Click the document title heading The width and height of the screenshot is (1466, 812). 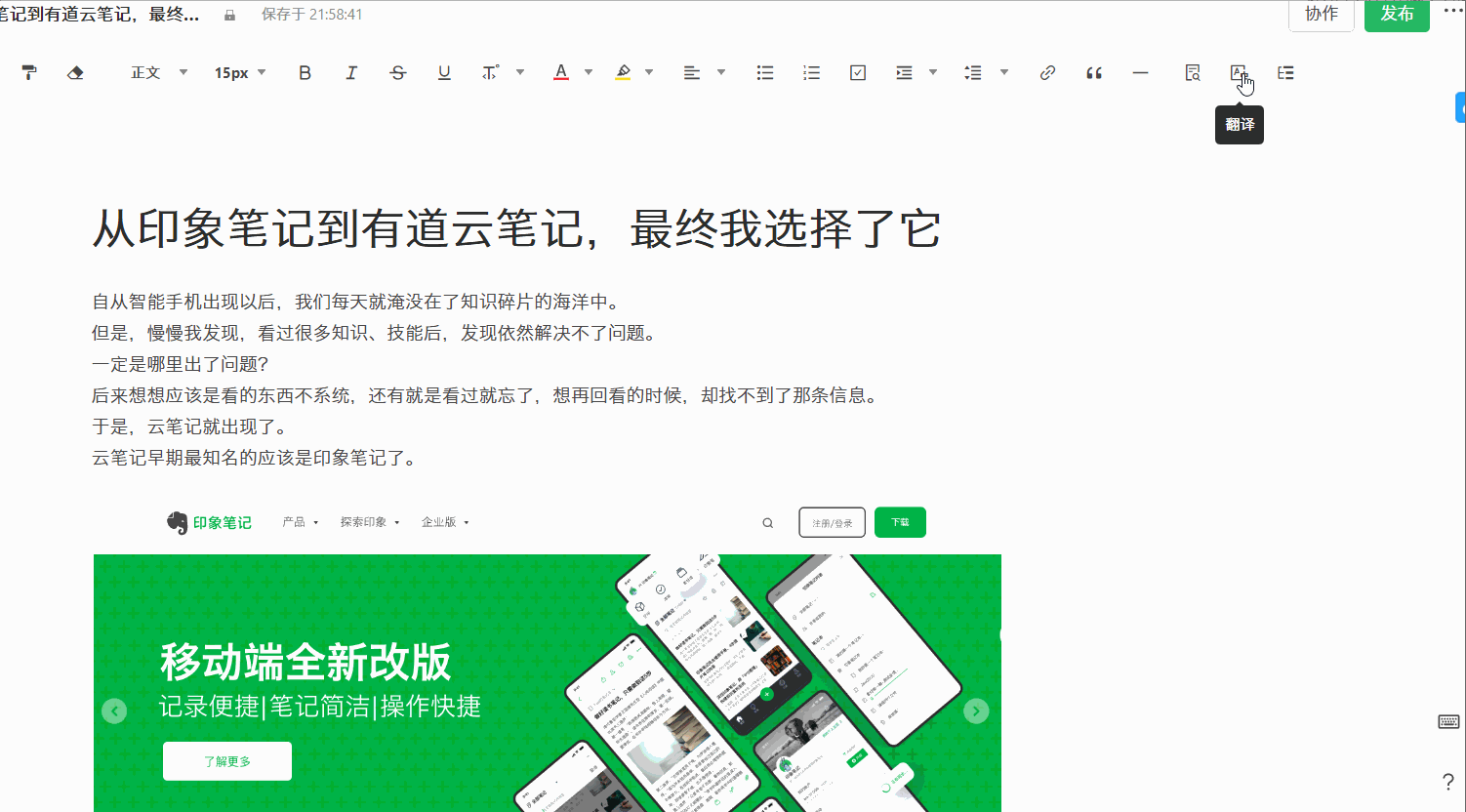(x=516, y=230)
